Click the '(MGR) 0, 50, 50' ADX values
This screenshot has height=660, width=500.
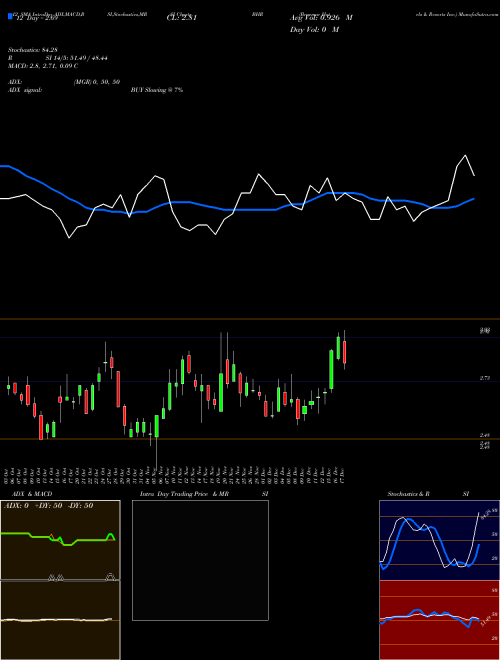(x=97, y=82)
